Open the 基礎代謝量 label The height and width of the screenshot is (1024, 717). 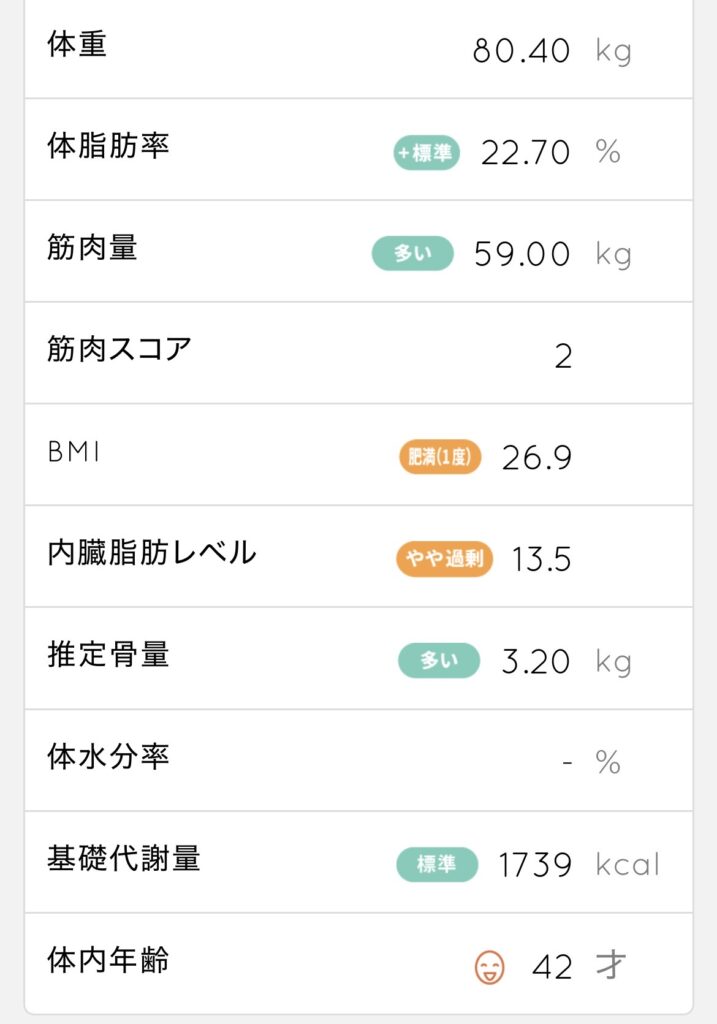point(123,858)
